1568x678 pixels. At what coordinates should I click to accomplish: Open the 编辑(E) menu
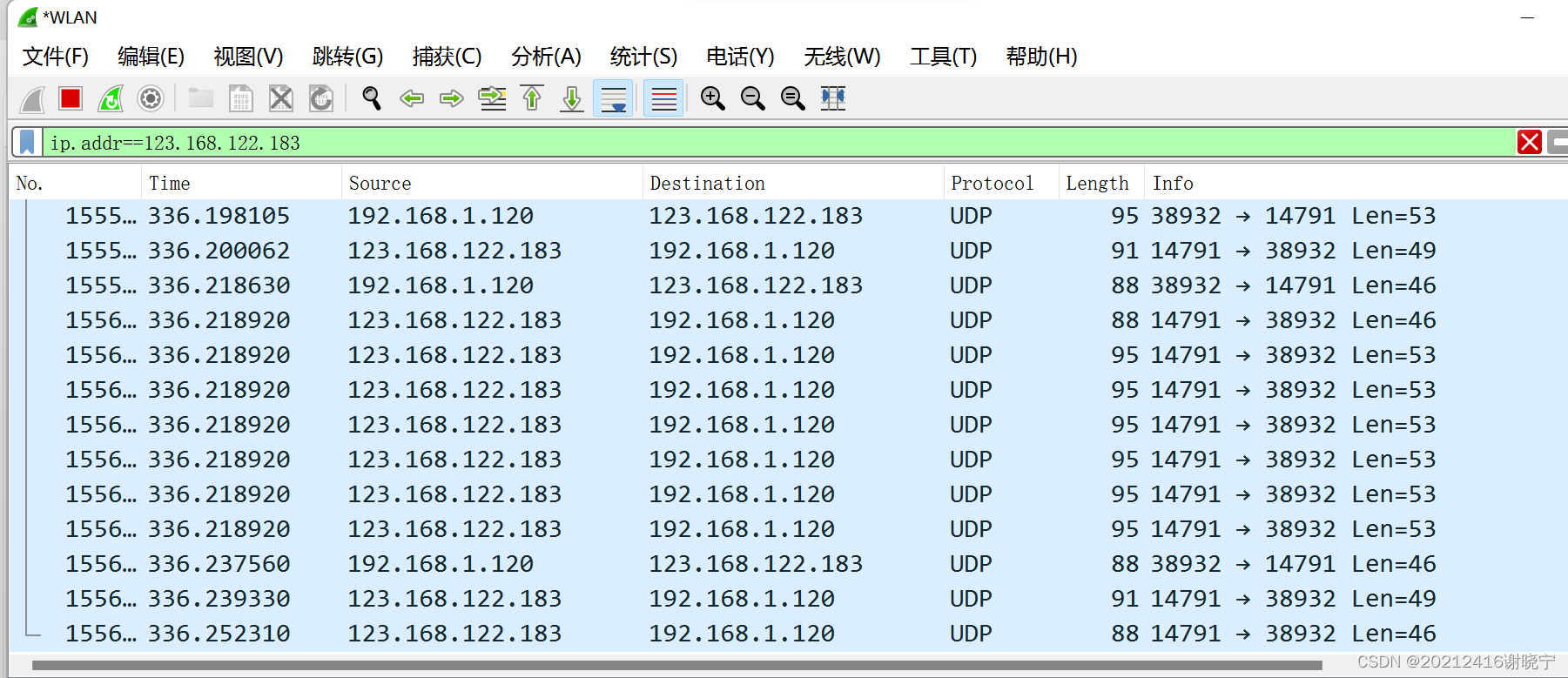click(151, 57)
